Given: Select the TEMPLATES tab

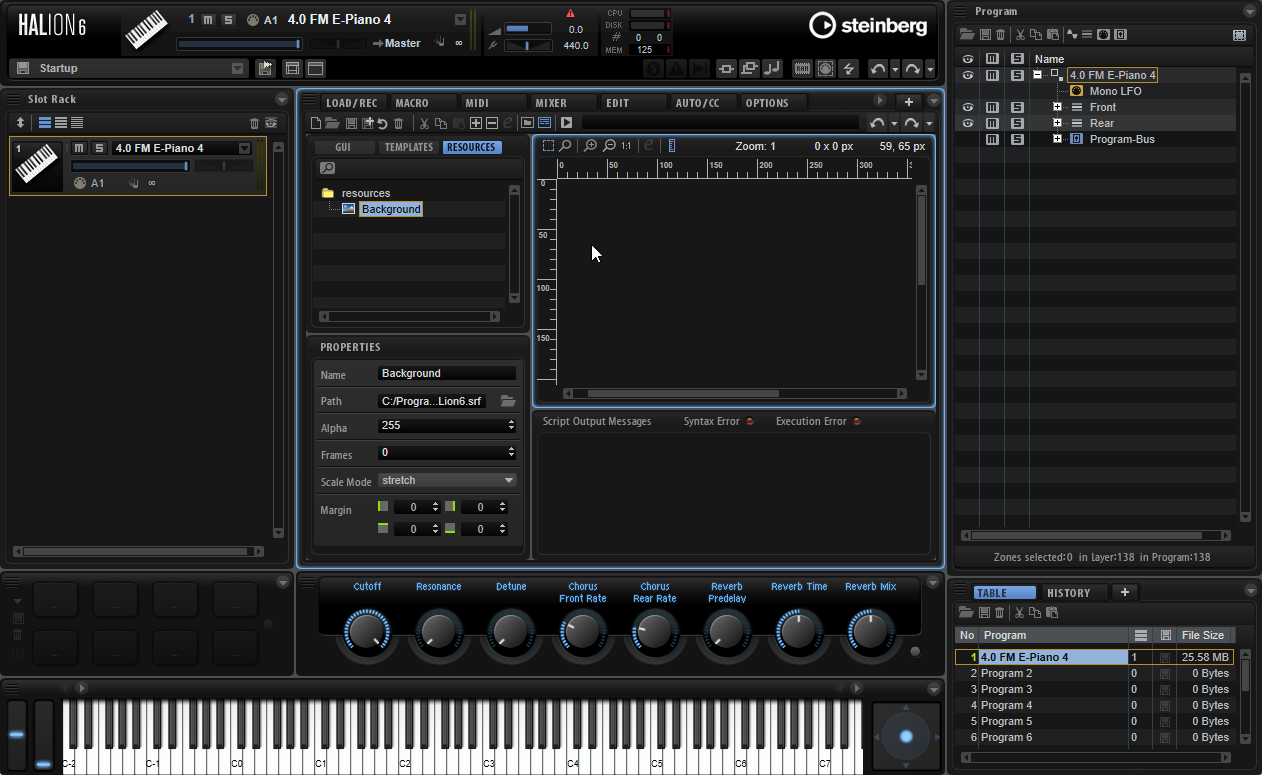Looking at the screenshot, I should point(409,147).
